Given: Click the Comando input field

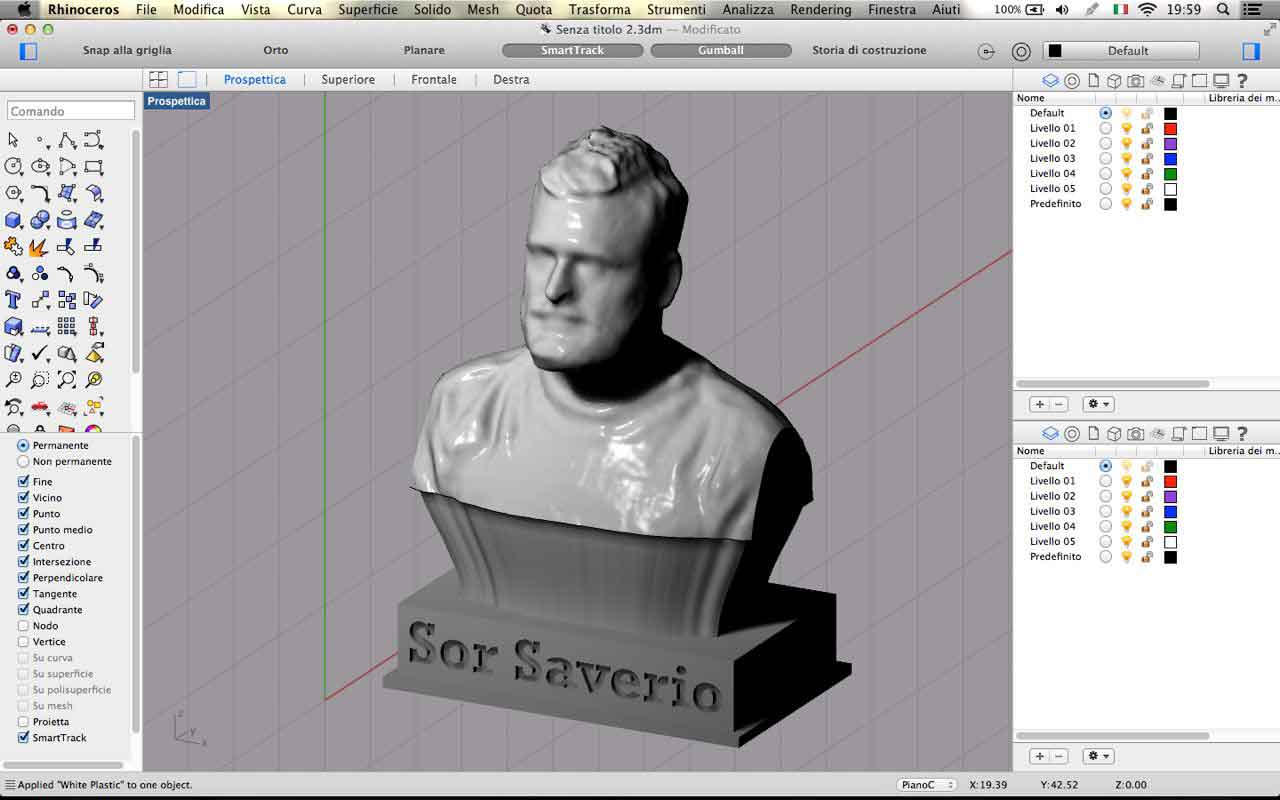Looking at the screenshot, I should click(x=71, y=111).
